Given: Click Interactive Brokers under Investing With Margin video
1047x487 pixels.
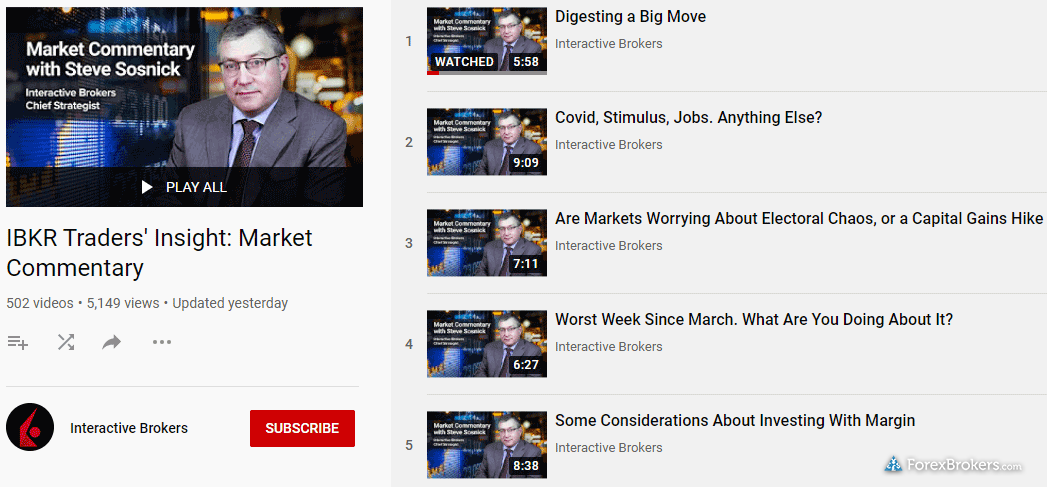Looking at the screenshot, I should click(x=608, y=447).
